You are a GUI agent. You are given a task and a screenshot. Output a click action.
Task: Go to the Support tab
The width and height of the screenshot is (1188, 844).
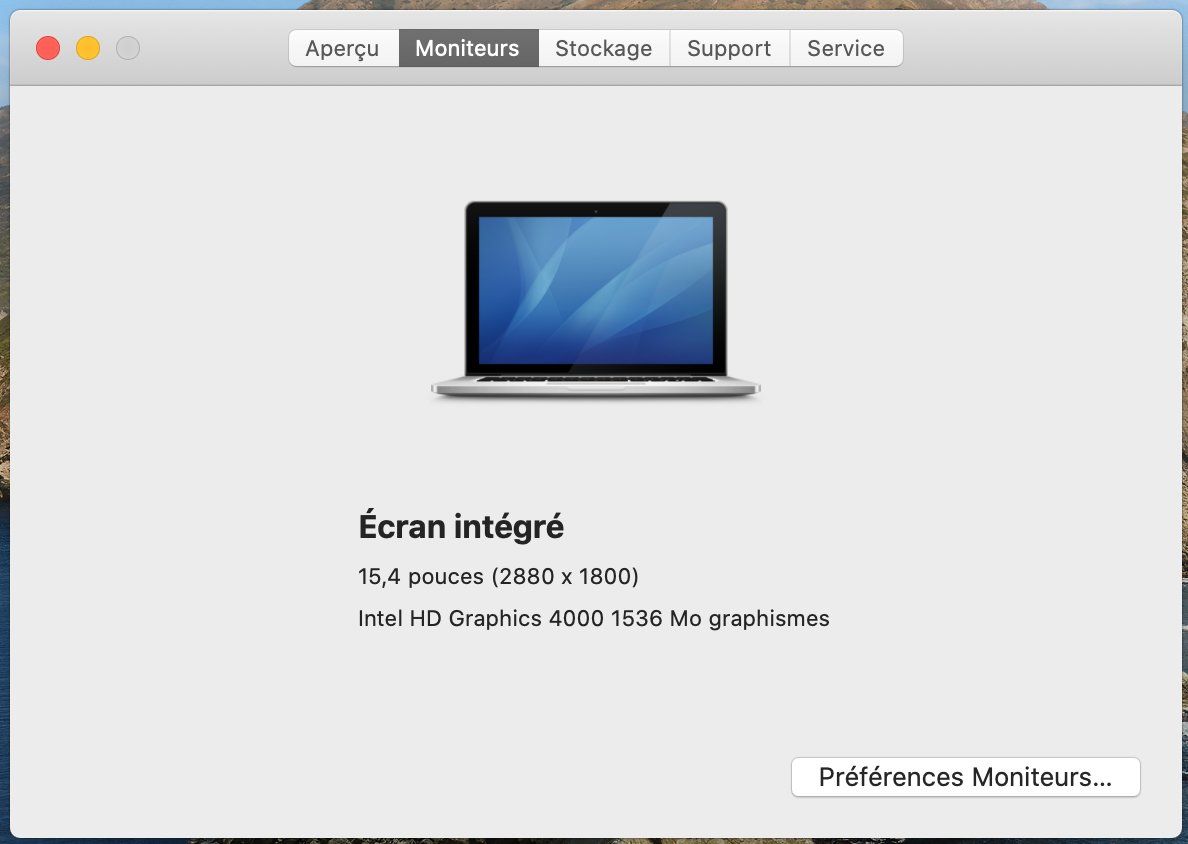coord(730,48)
